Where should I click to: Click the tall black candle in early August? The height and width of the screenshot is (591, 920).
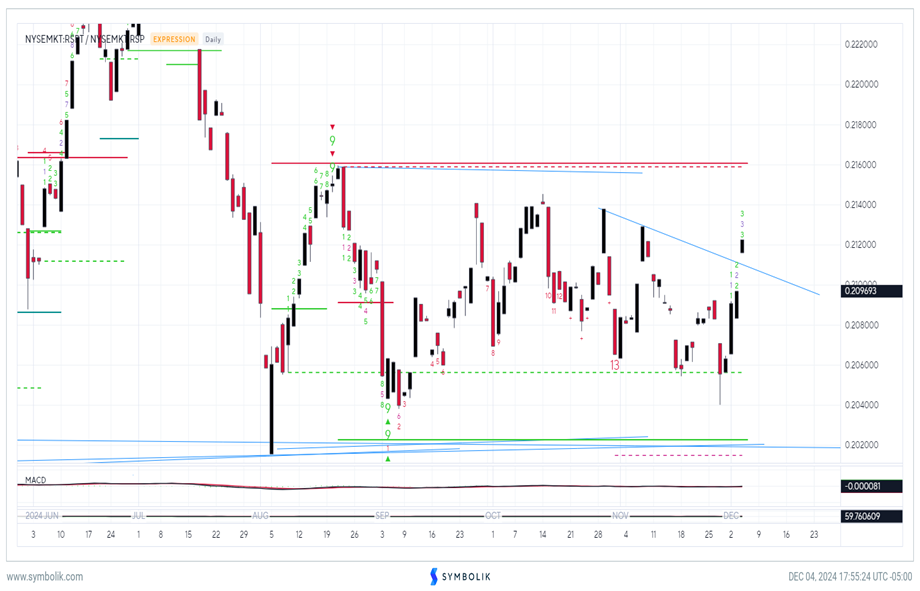[272, 408]
